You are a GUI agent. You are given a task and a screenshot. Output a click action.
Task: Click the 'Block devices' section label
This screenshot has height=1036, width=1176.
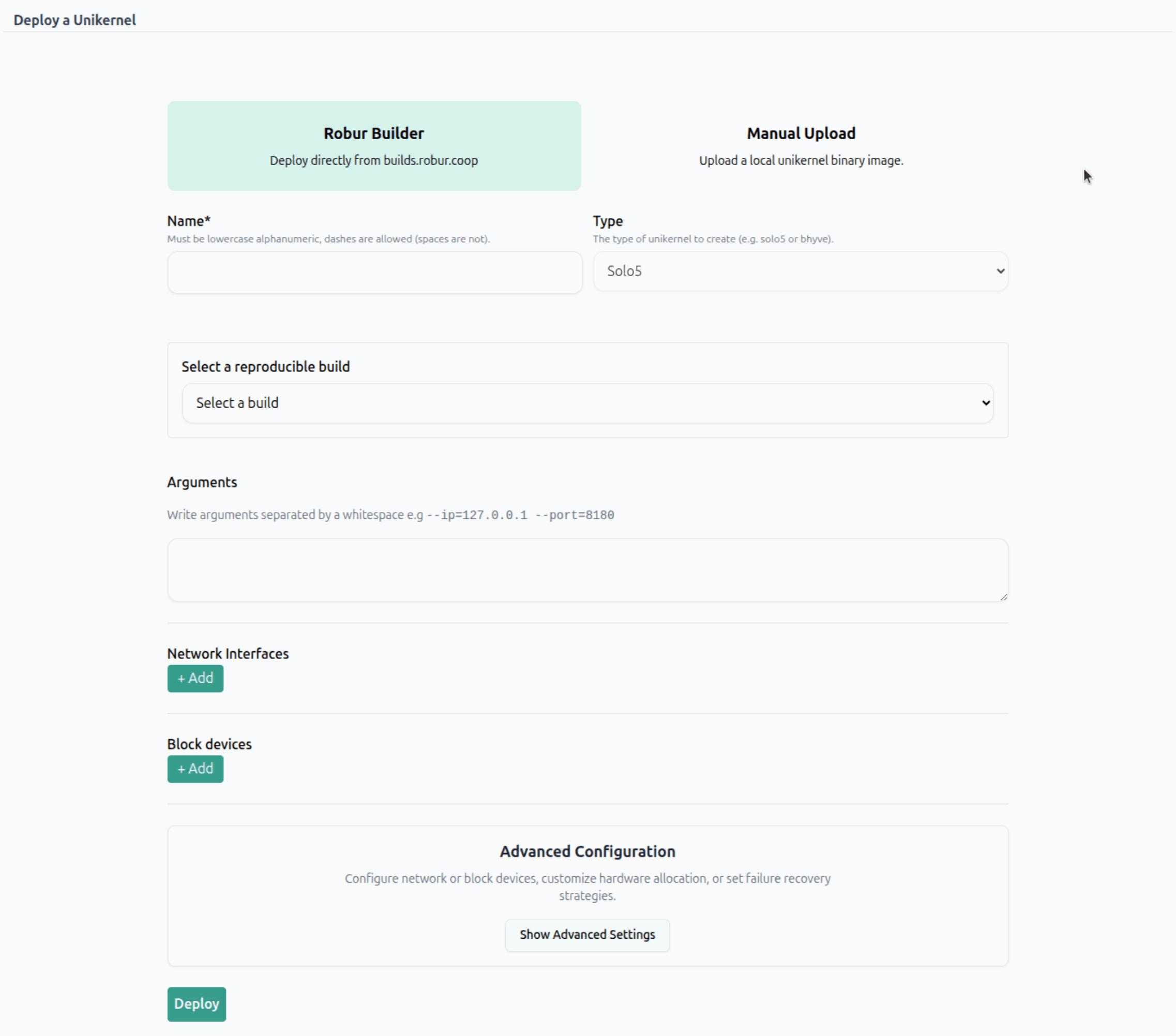click(x=209, y=744)
